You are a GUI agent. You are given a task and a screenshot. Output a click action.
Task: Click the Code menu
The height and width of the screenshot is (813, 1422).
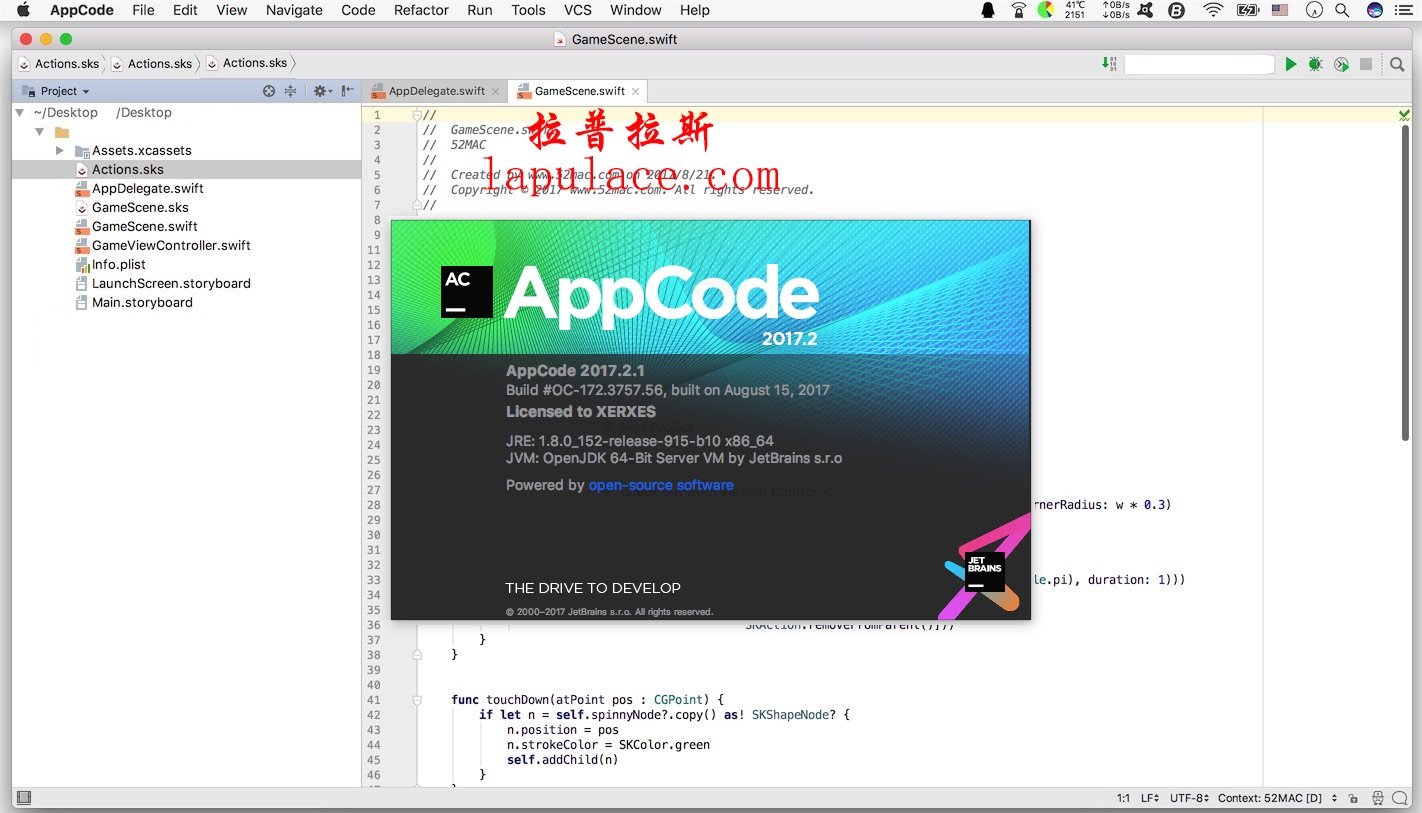pos(358,10)
